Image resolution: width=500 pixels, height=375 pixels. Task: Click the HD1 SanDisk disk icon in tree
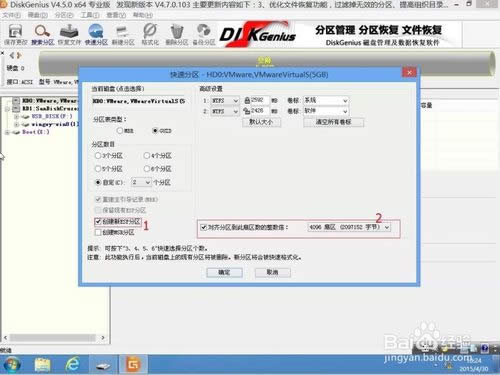(x=16, y=108)
